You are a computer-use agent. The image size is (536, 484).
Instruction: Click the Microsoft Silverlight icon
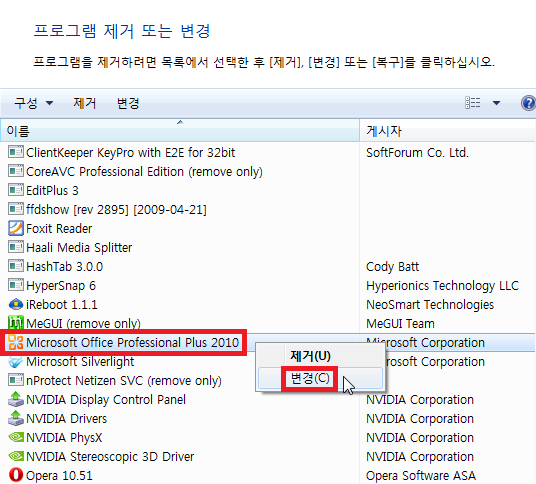pos(16,362)
